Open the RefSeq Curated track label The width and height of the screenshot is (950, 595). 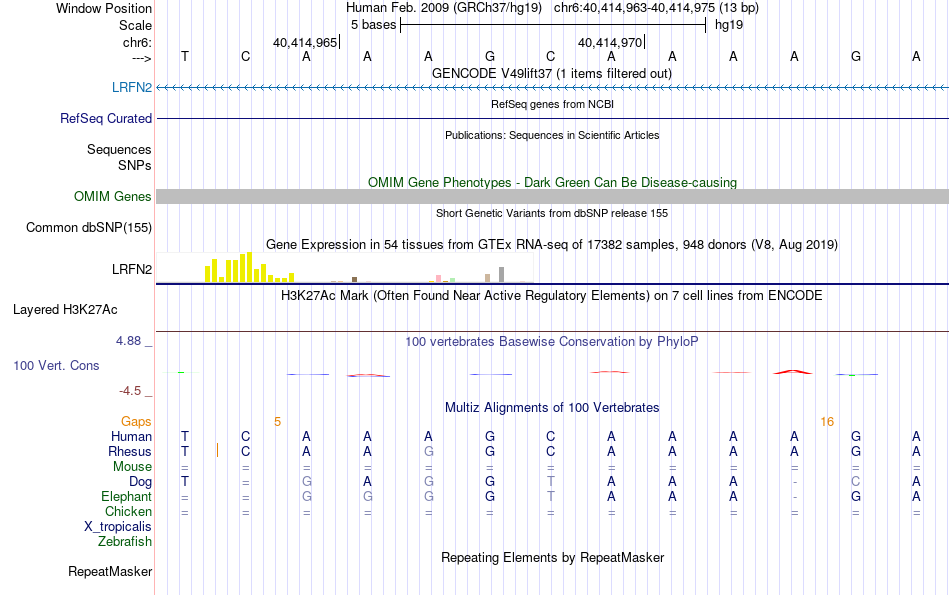[105, 118]
